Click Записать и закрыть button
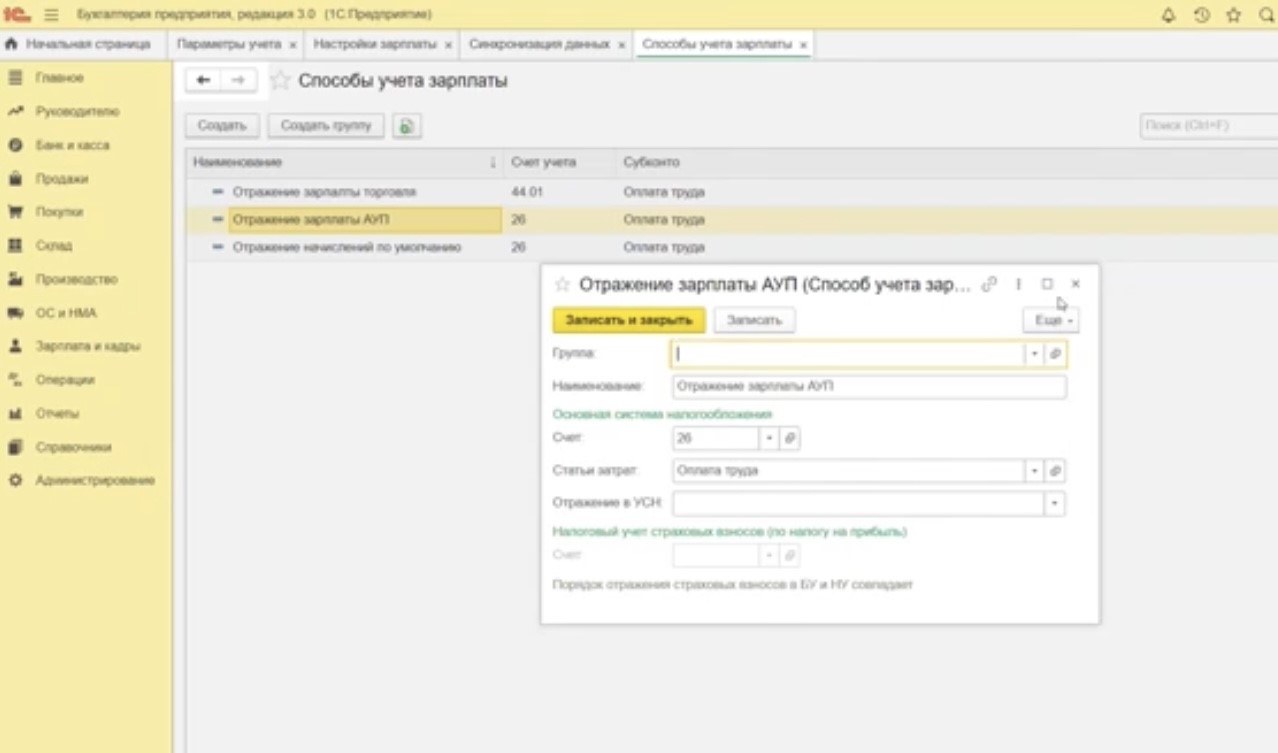 [x=628, y=320]
